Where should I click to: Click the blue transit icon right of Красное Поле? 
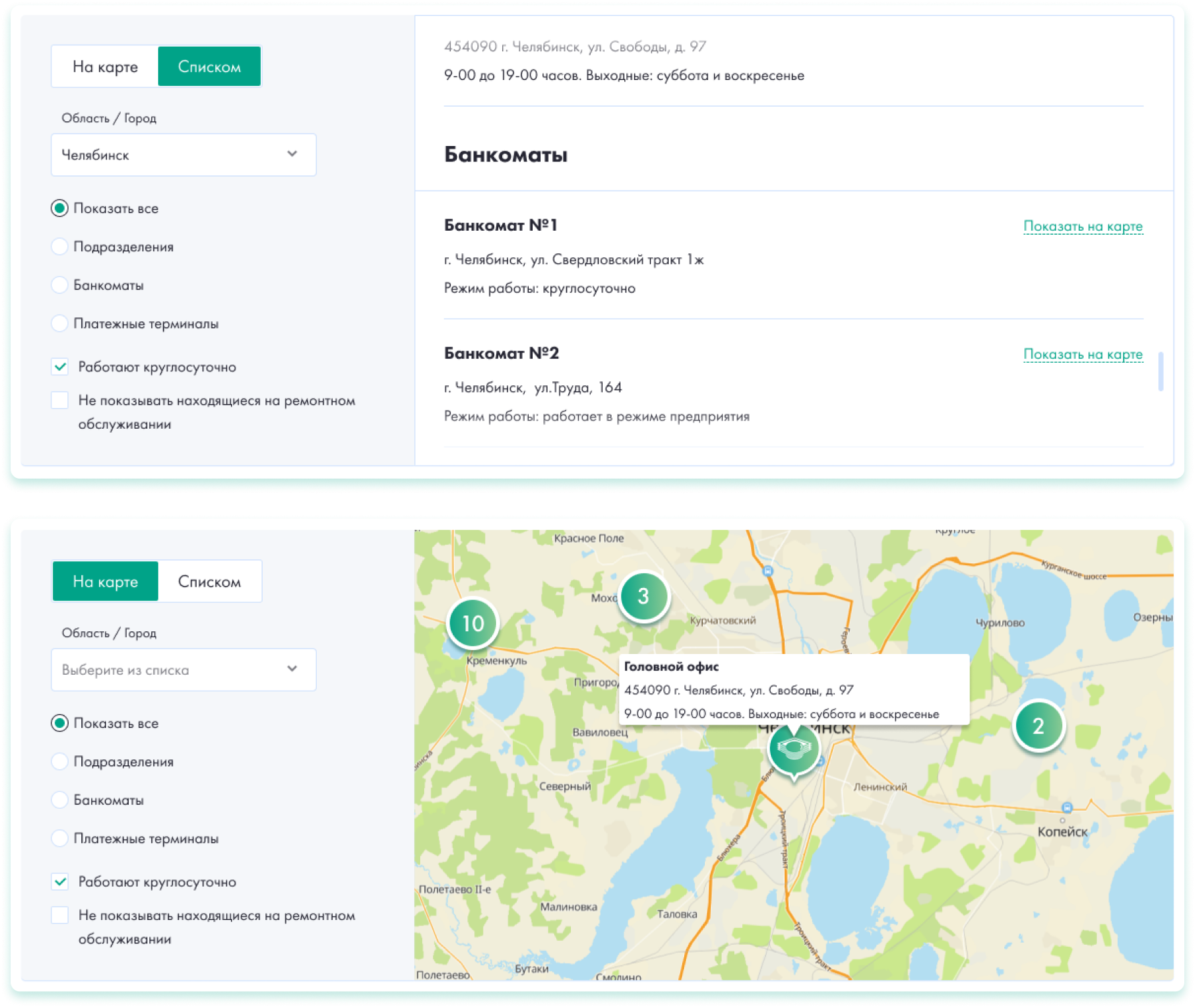coord(768,571)
